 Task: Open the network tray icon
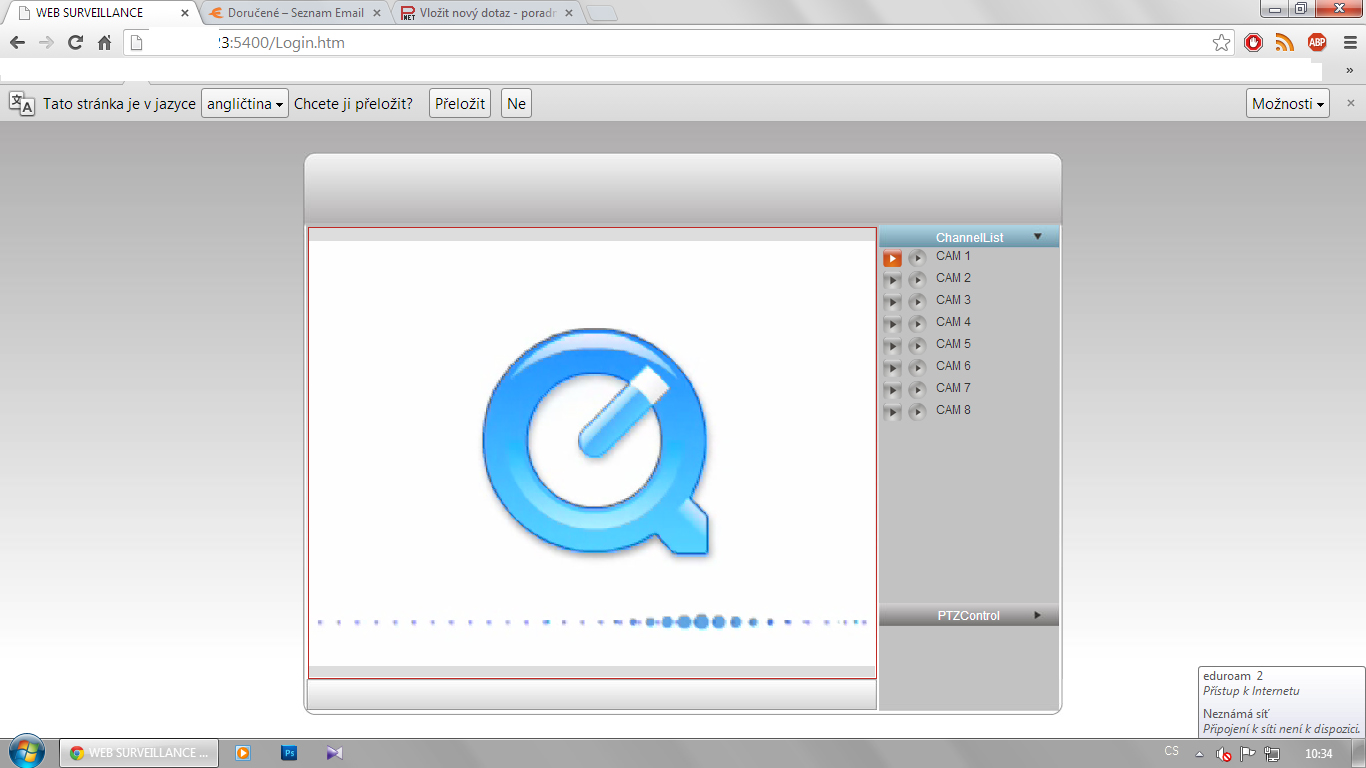click(1271, 754)
